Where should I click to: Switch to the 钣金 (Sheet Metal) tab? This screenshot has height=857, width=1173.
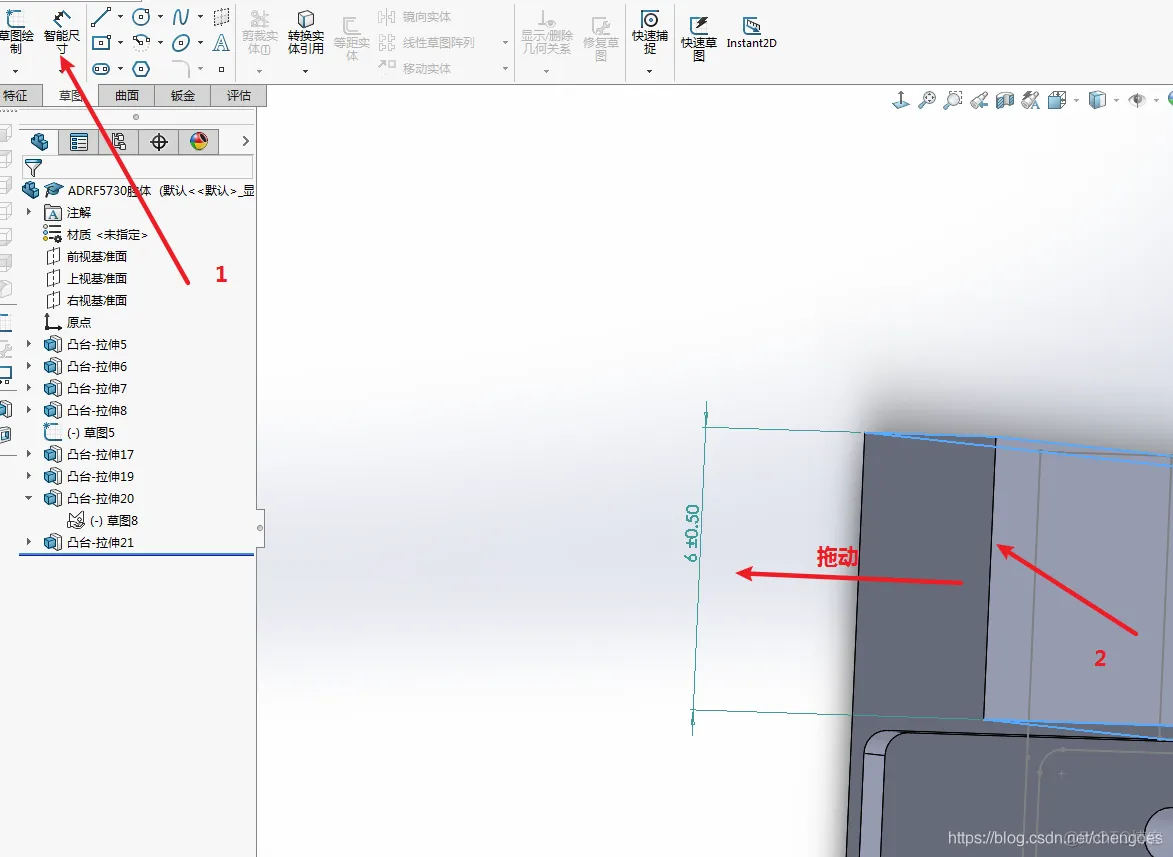pos(183,96)
